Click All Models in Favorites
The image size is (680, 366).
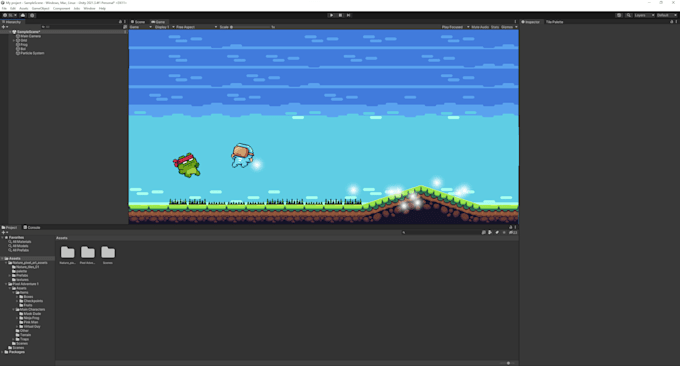(x=20, y=246)
